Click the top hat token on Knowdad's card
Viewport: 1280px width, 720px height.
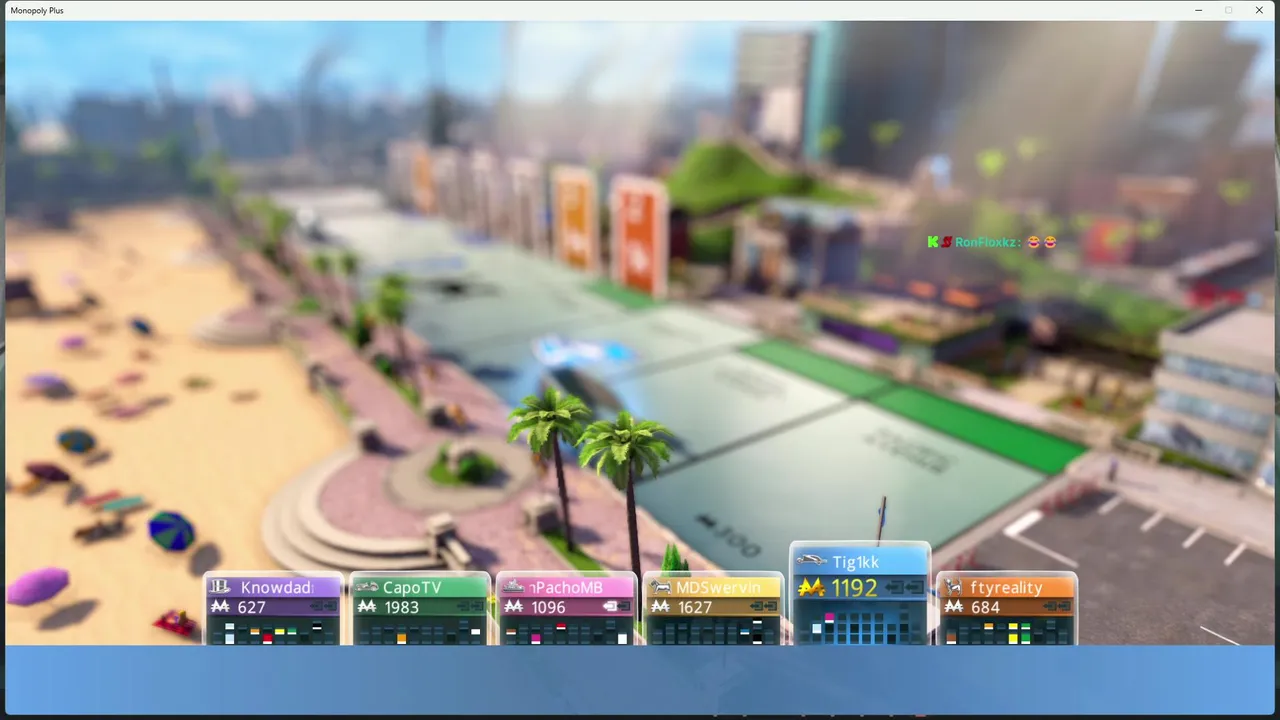pos(221,587)
